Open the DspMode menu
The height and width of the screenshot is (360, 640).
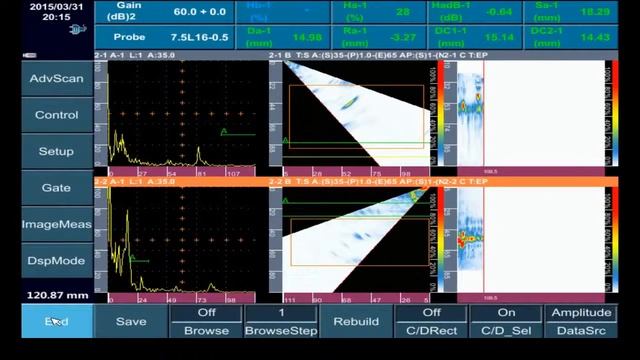[57, 260]
